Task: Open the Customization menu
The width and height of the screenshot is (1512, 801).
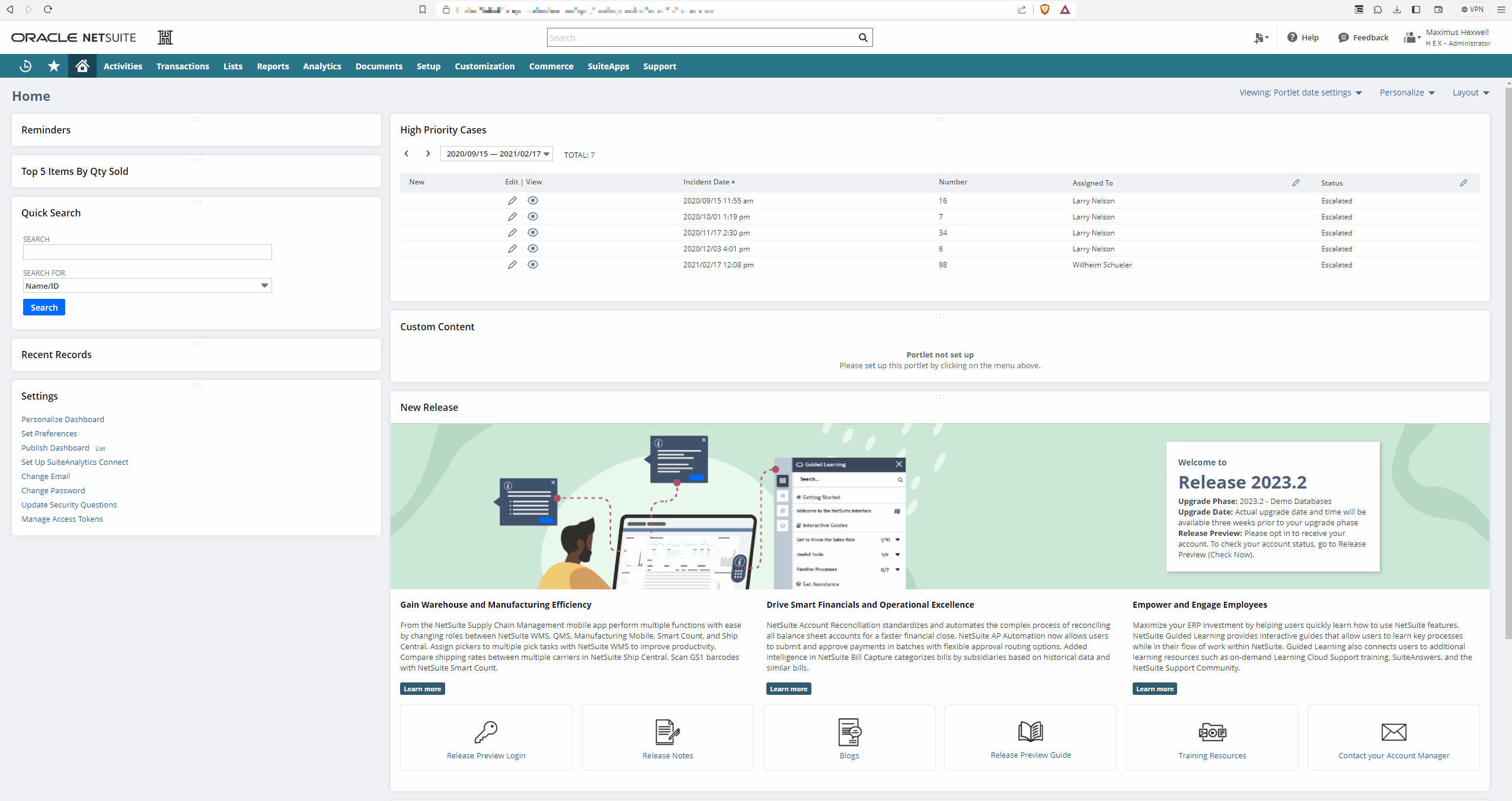Action: tap(484, 66)
